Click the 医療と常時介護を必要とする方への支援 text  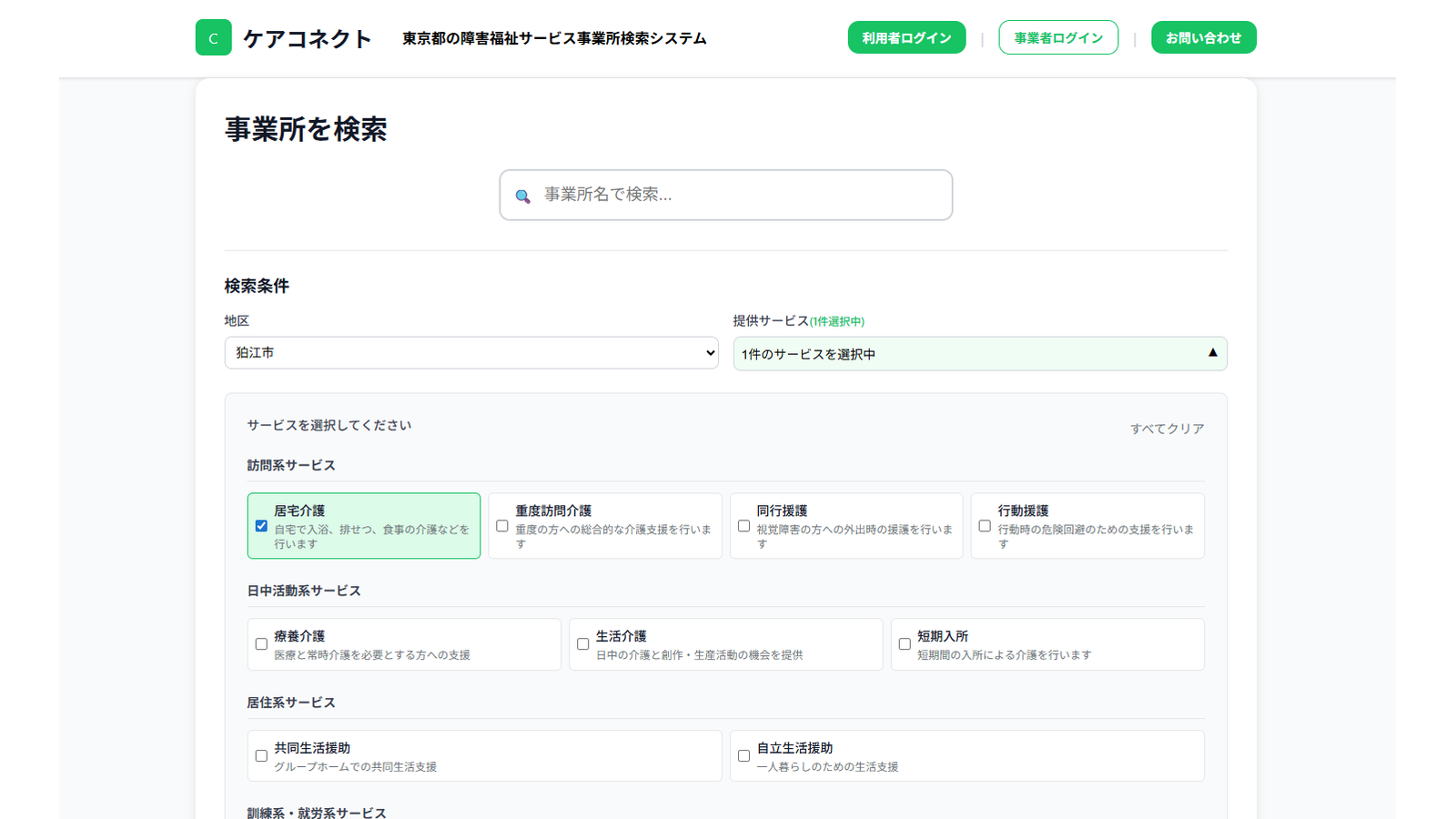pyautogui.click(x=372, y=655)
